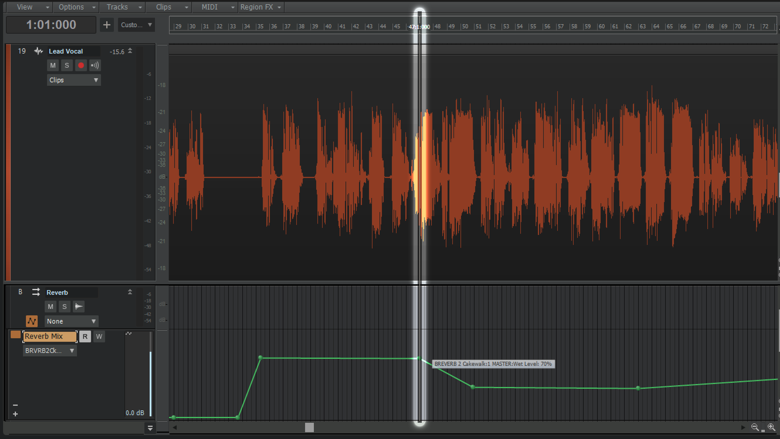
Task: Select the Lead Vocal track name field
Action: point(73,51)
